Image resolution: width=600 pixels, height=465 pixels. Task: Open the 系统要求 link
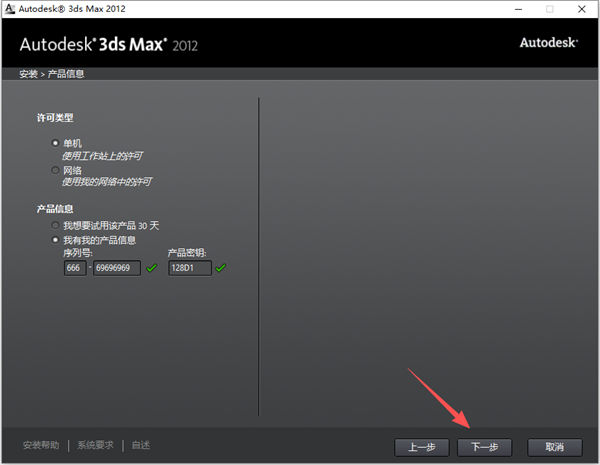tap(96, 445)
